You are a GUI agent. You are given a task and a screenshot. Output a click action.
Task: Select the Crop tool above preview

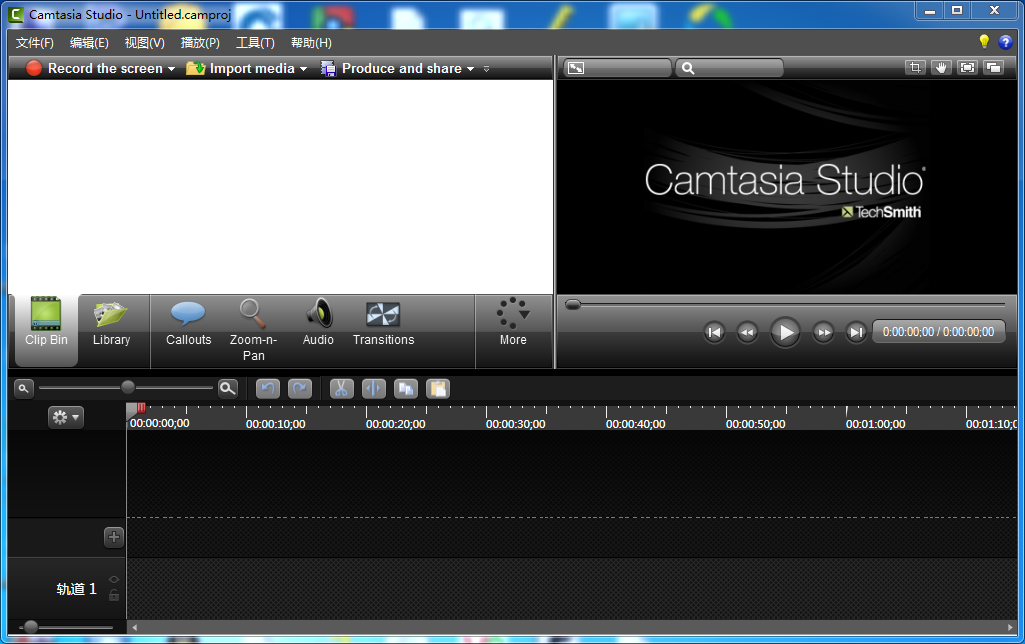[x=914, y=68]
